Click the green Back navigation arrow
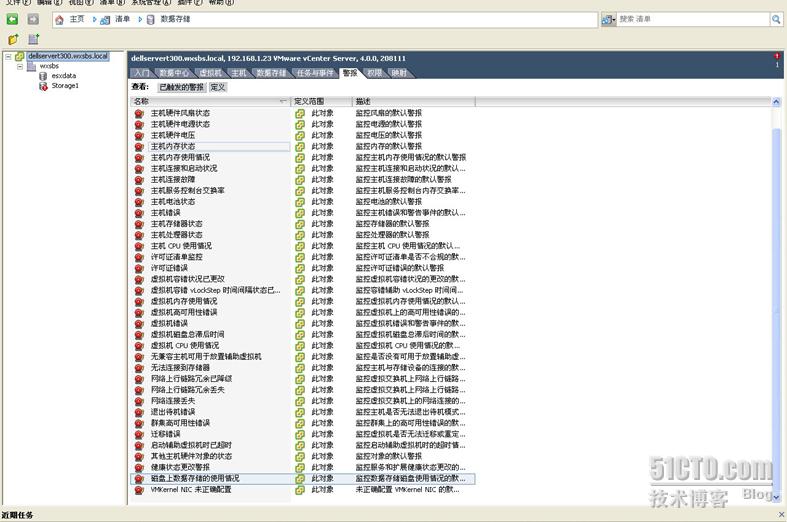 click(12, 19)
